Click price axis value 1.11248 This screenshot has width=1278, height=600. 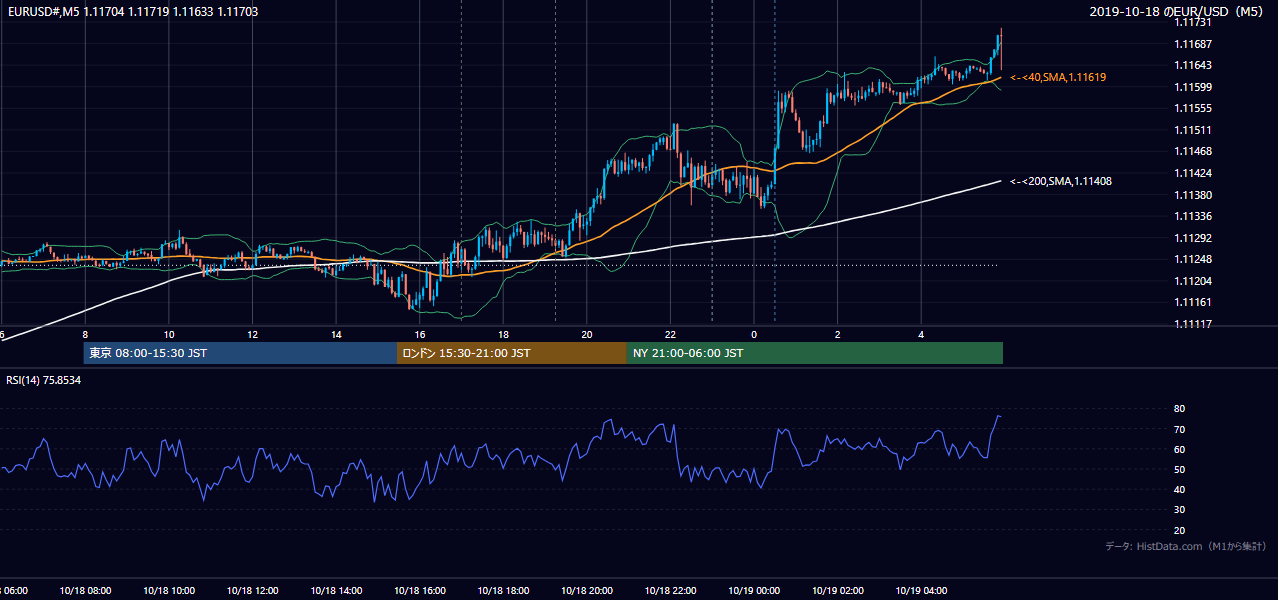[x=1192, y=259]
